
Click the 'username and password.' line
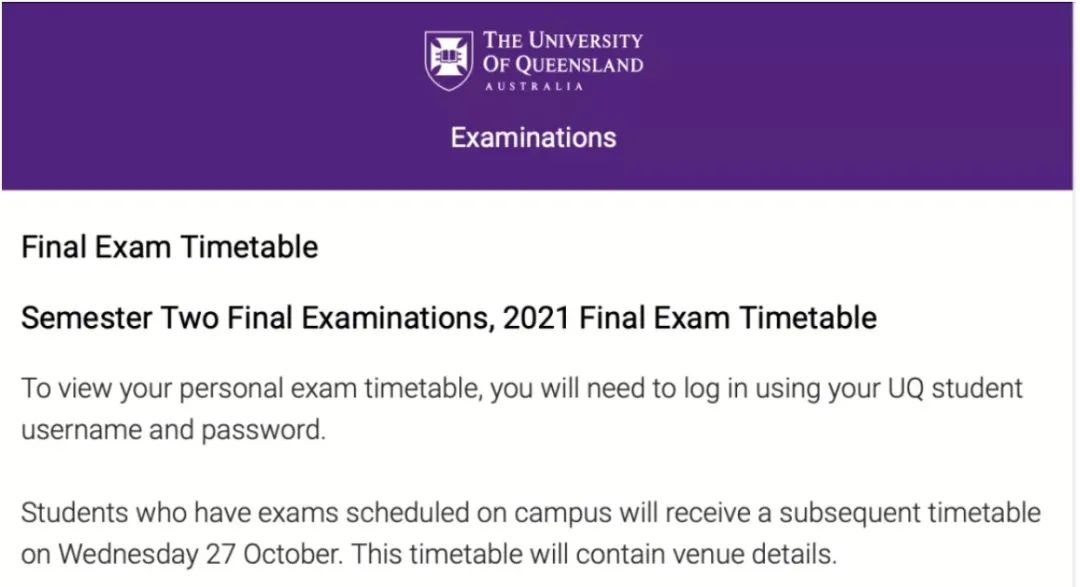tap(173, 431)
